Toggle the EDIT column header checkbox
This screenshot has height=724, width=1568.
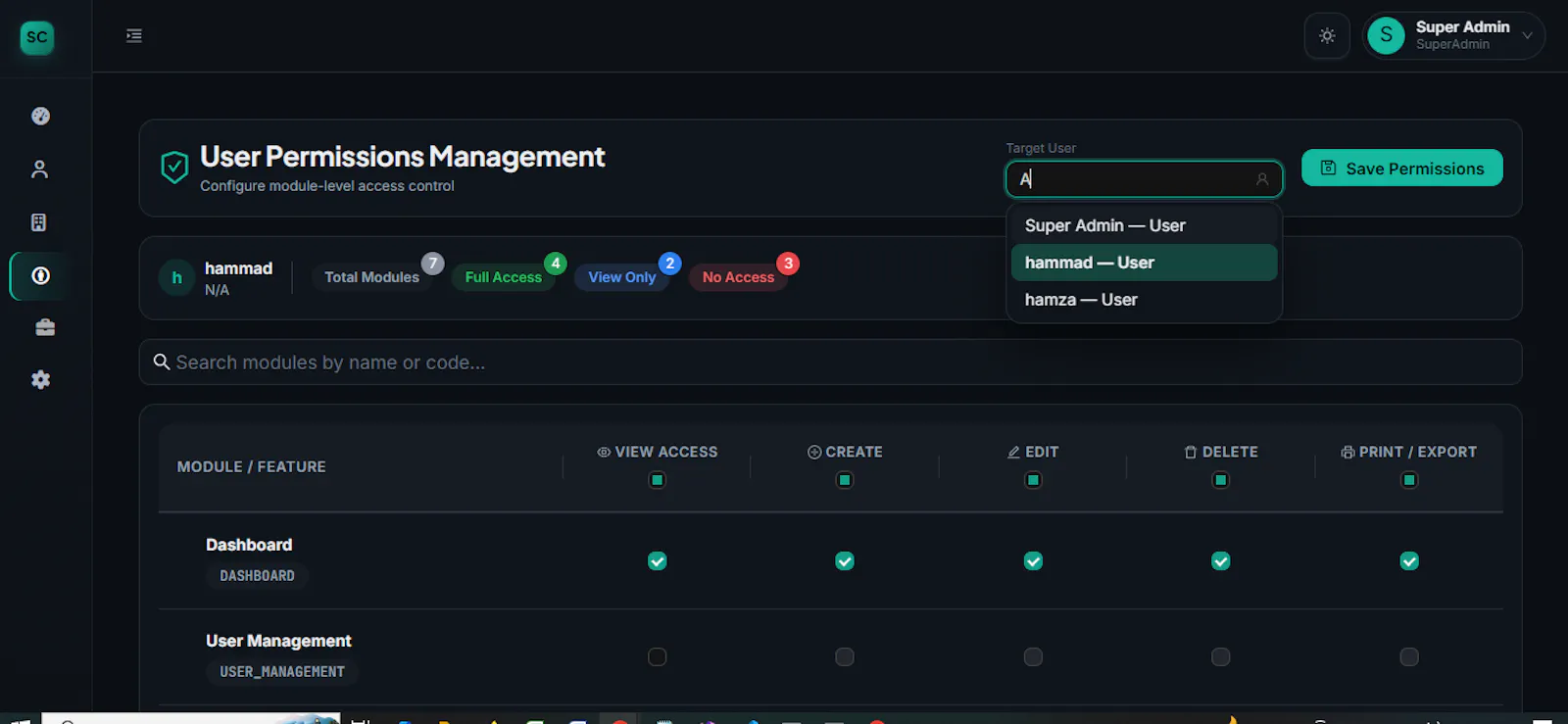[x=1033, y=480]
